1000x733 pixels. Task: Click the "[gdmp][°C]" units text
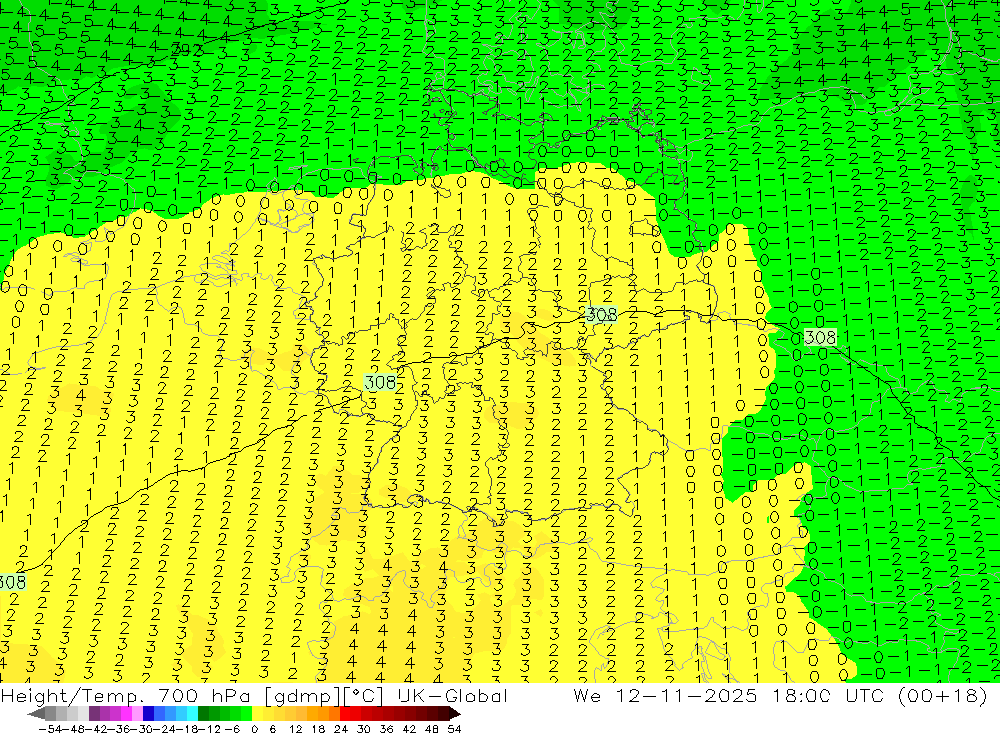coord(324,695)
